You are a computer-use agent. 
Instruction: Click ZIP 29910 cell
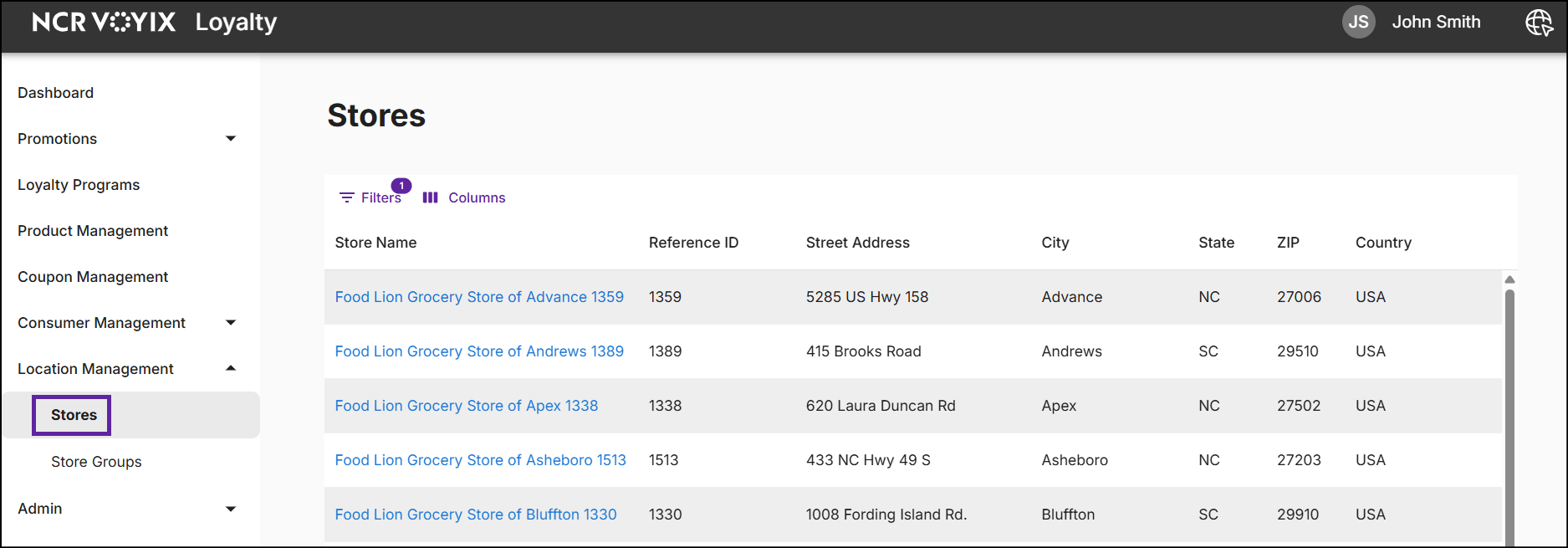click(x=1298, y=515)
